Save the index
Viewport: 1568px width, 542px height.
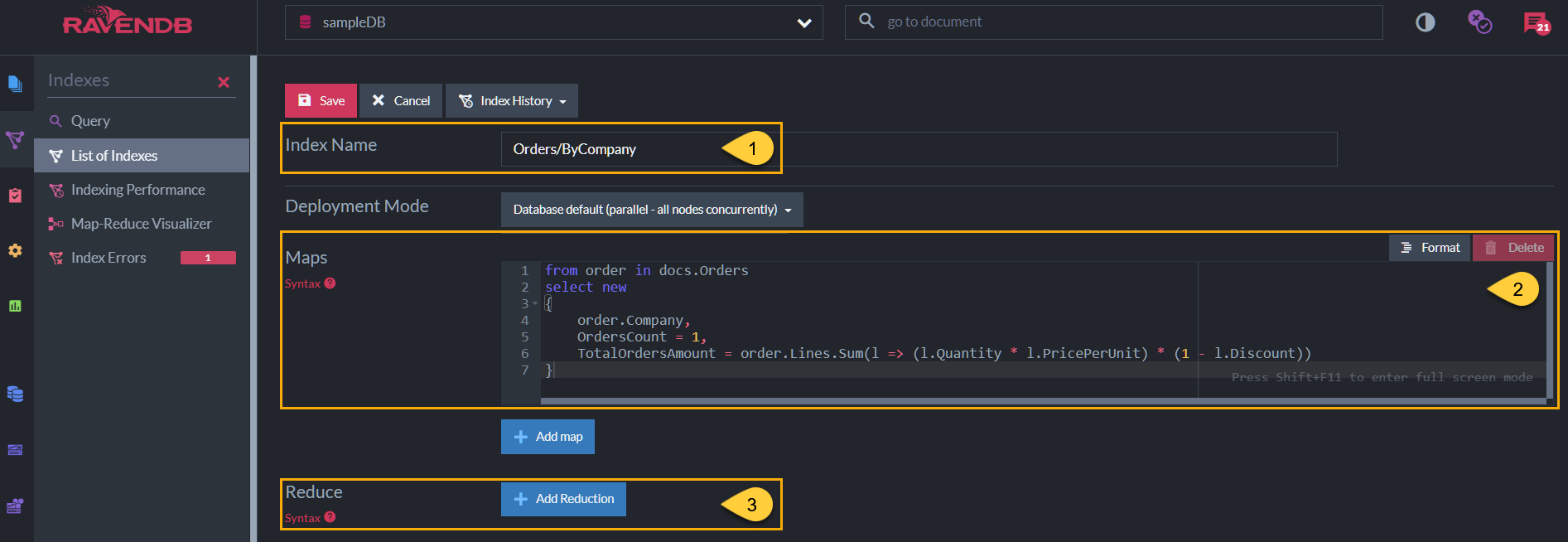click(321, 100)
